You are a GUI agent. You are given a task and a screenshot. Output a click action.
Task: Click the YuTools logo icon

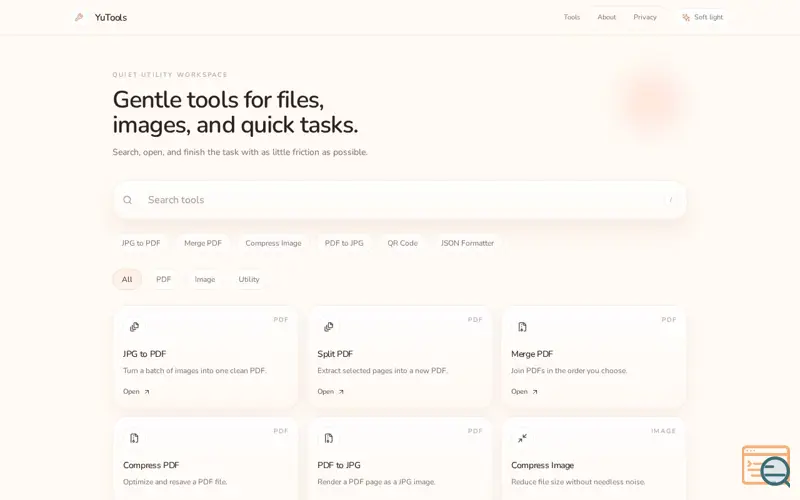[x=79, y=17]
